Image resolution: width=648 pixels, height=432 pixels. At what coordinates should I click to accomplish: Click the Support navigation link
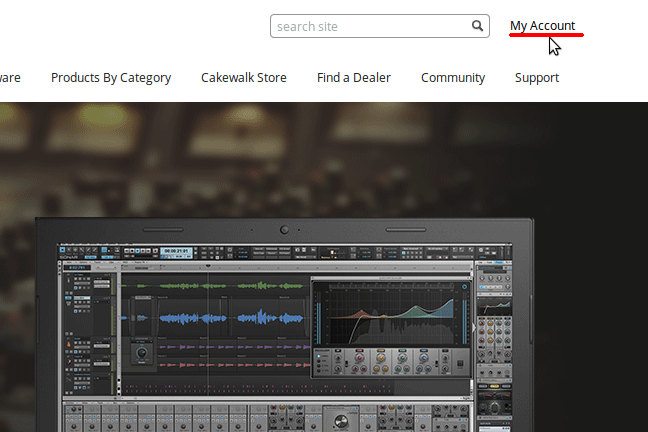click(x=536, y=78)
